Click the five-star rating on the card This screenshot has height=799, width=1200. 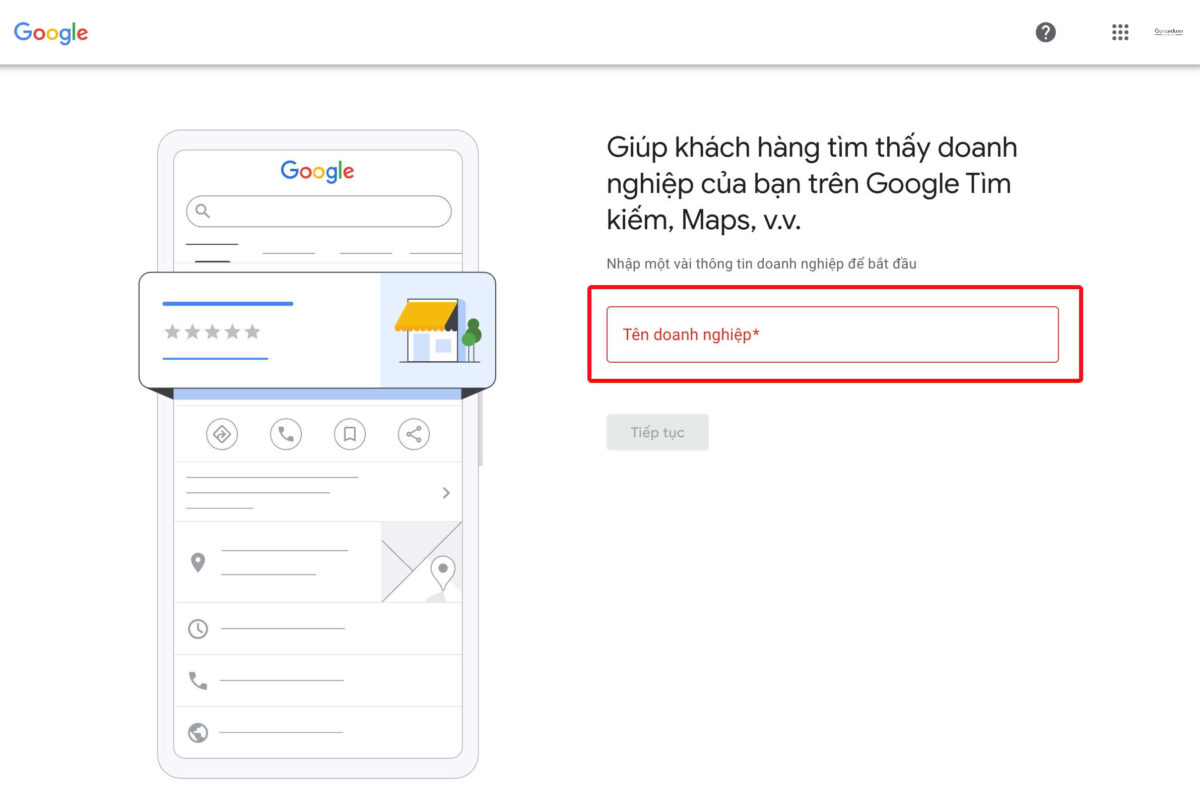(x=212, y=331)
